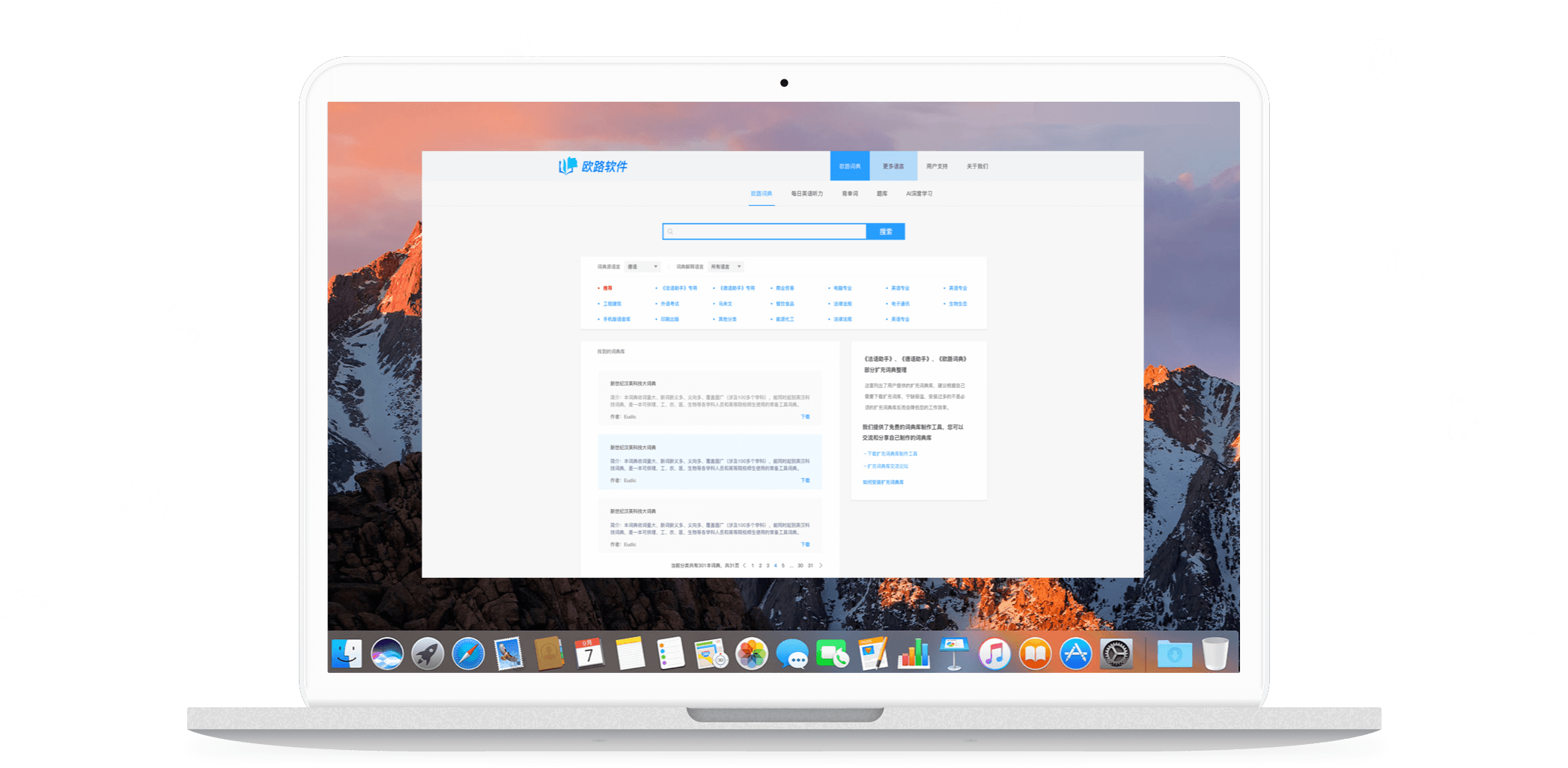The height and width of the screenshot is (768, 1568).
Task: Open Contacts book icon in dock
Action: pos(549,653)
